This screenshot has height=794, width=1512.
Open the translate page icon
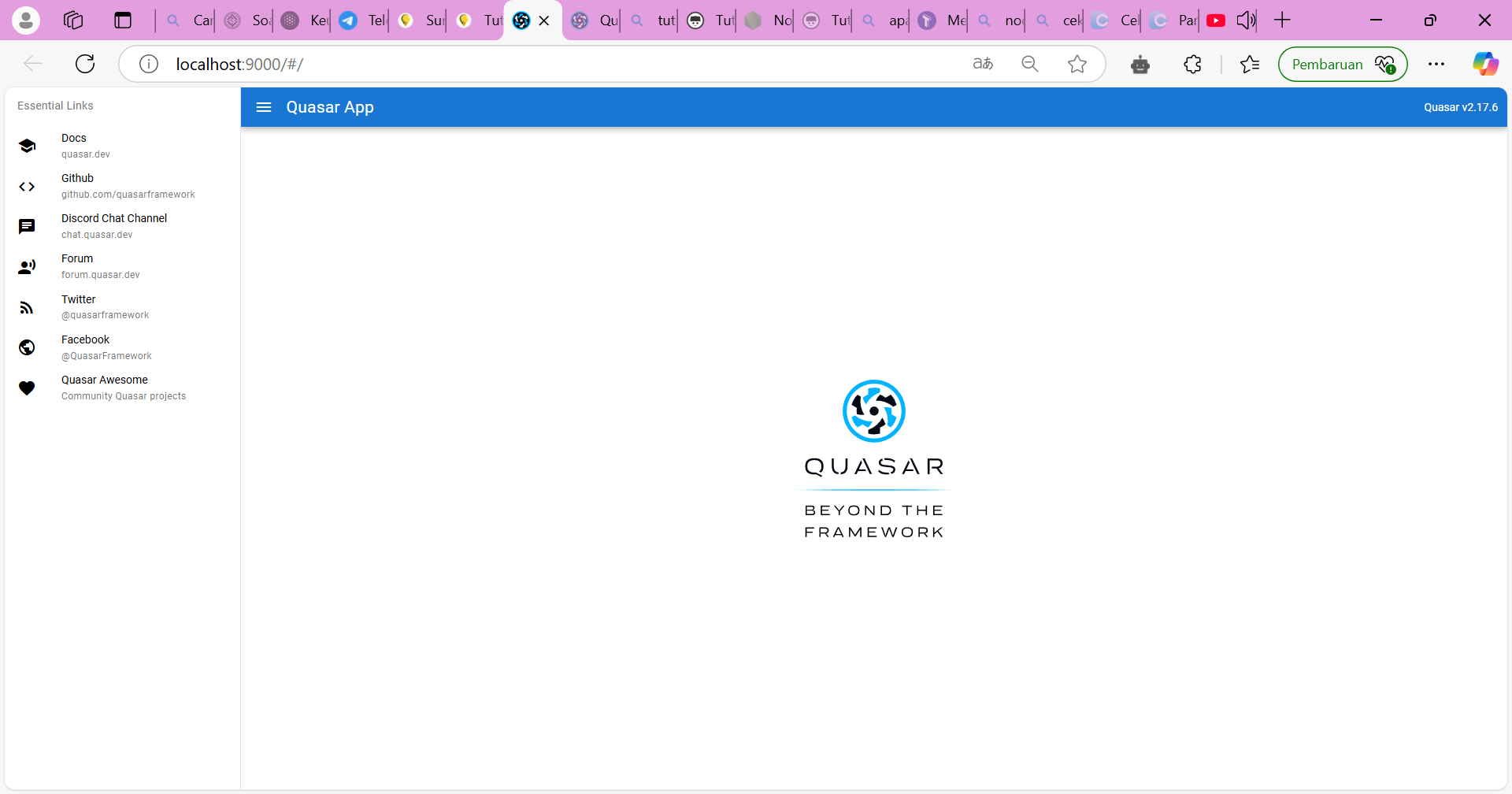click(x=983, y=64)
